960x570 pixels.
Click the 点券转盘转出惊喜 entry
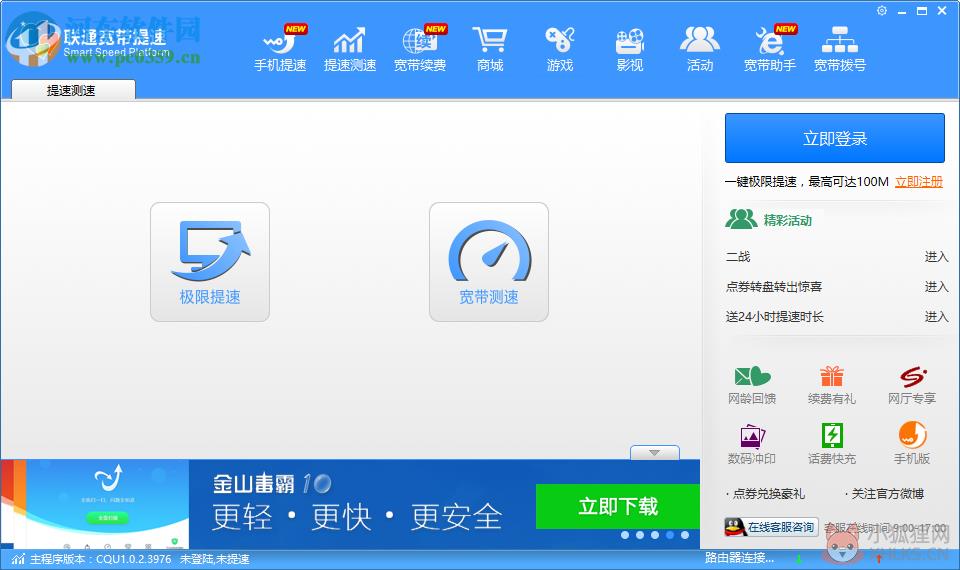(774, 287)
